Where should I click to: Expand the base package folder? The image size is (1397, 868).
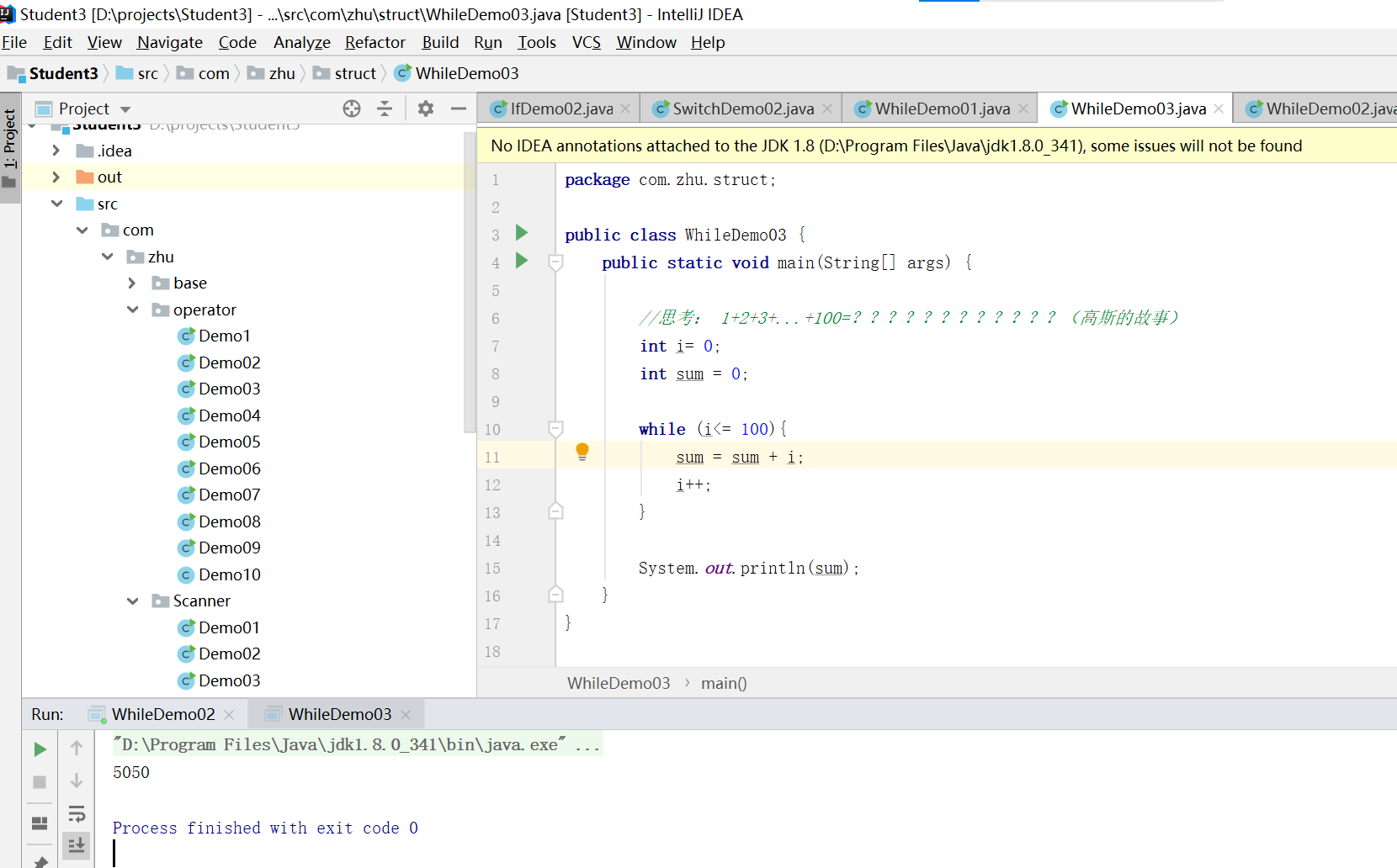132,283
